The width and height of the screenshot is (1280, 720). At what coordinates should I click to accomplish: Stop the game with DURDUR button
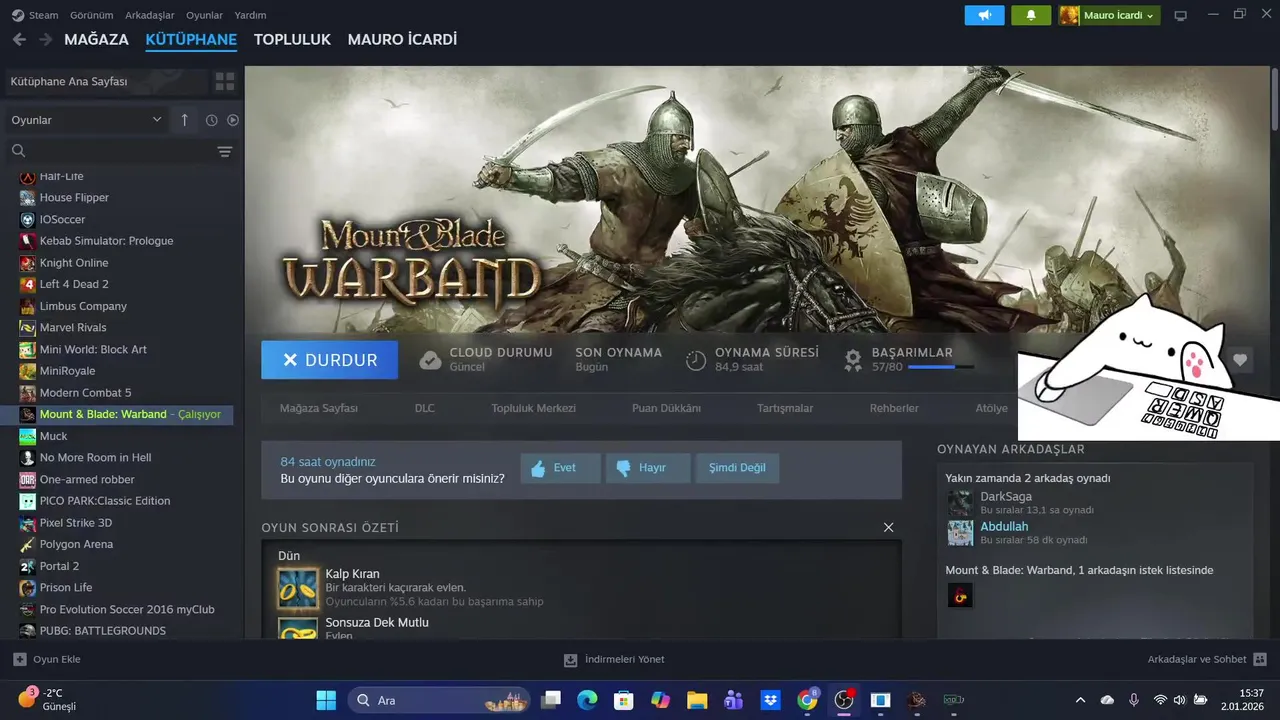click(329, 360)
